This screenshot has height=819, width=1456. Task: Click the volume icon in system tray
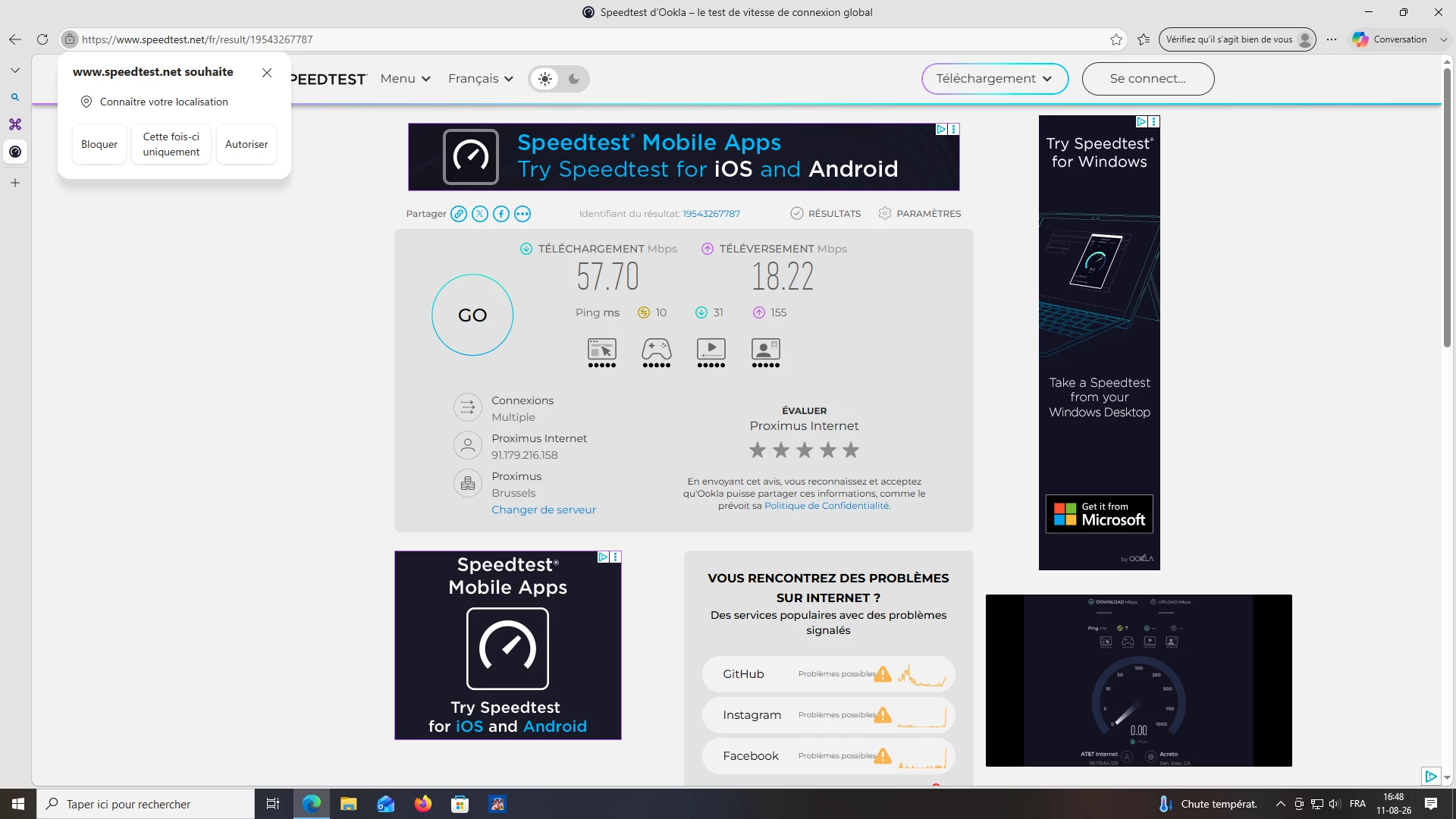pos(1335,804)
